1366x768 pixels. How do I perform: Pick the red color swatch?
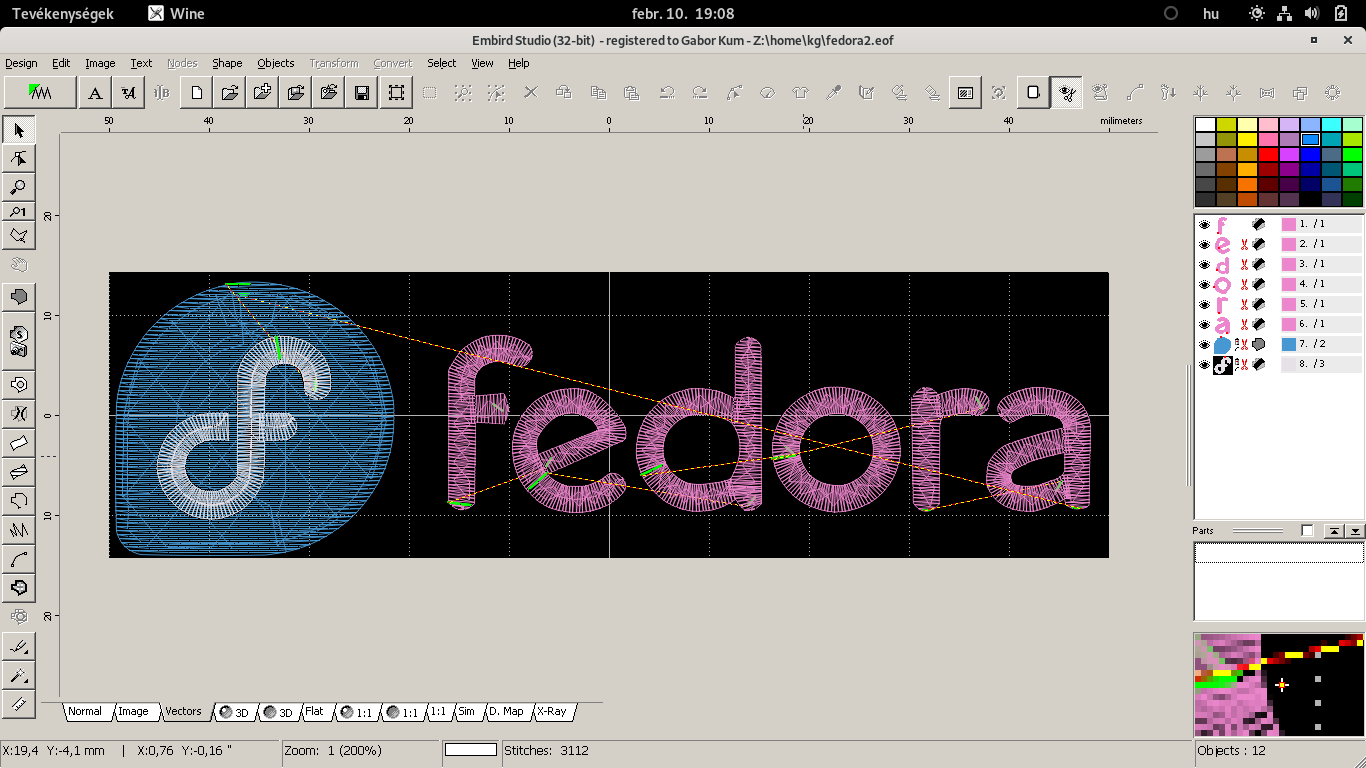(1268, 154)
